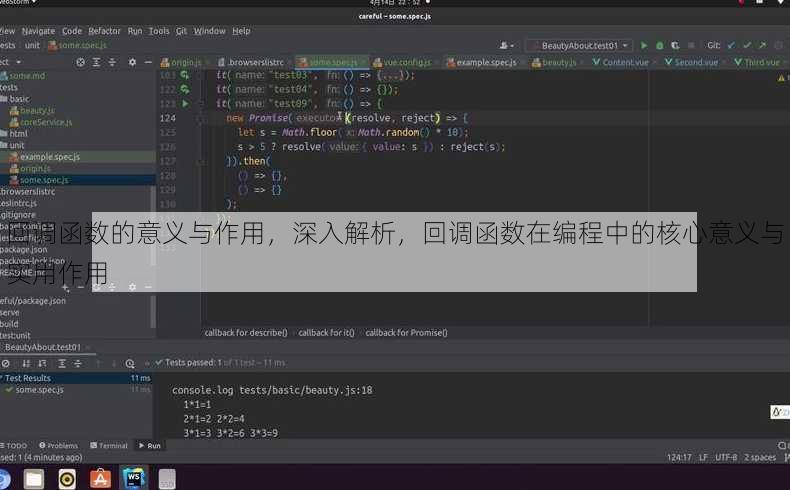Open the SSD drive dock icon
The image size is (790, 490).
click(x=167, y=479)
